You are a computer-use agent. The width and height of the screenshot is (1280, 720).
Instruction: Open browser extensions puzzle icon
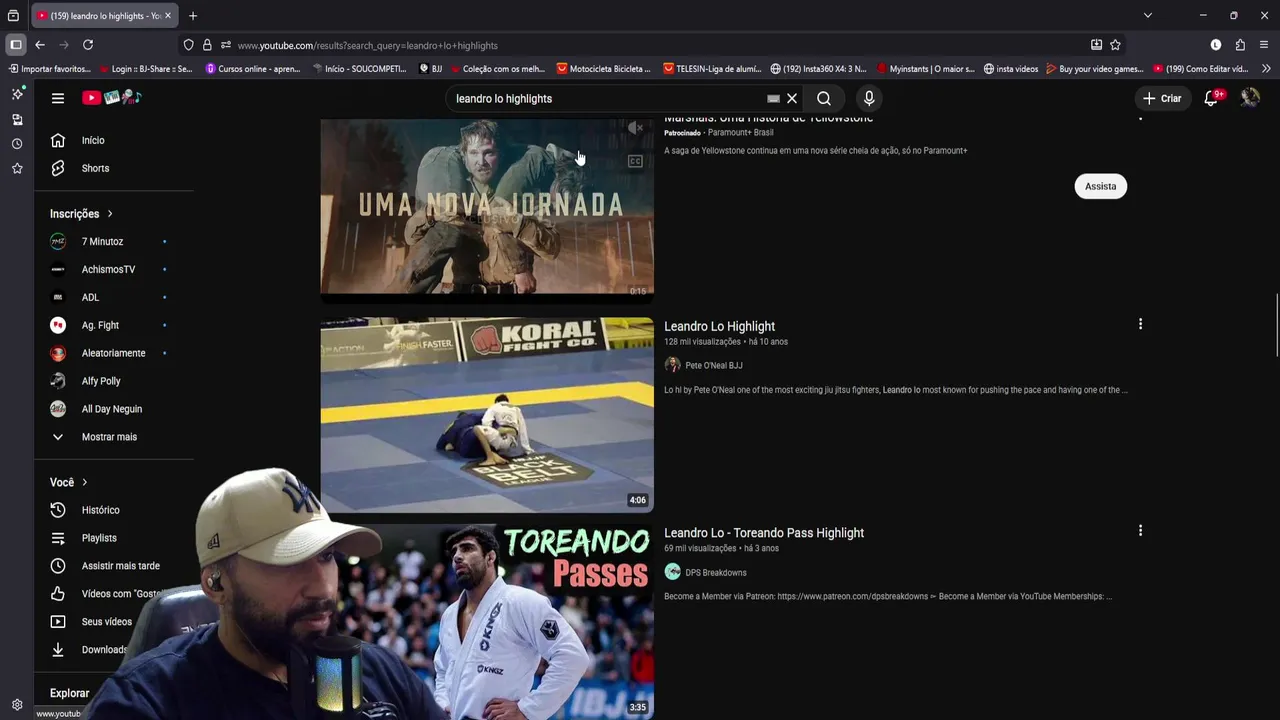tap(1240, 45)
